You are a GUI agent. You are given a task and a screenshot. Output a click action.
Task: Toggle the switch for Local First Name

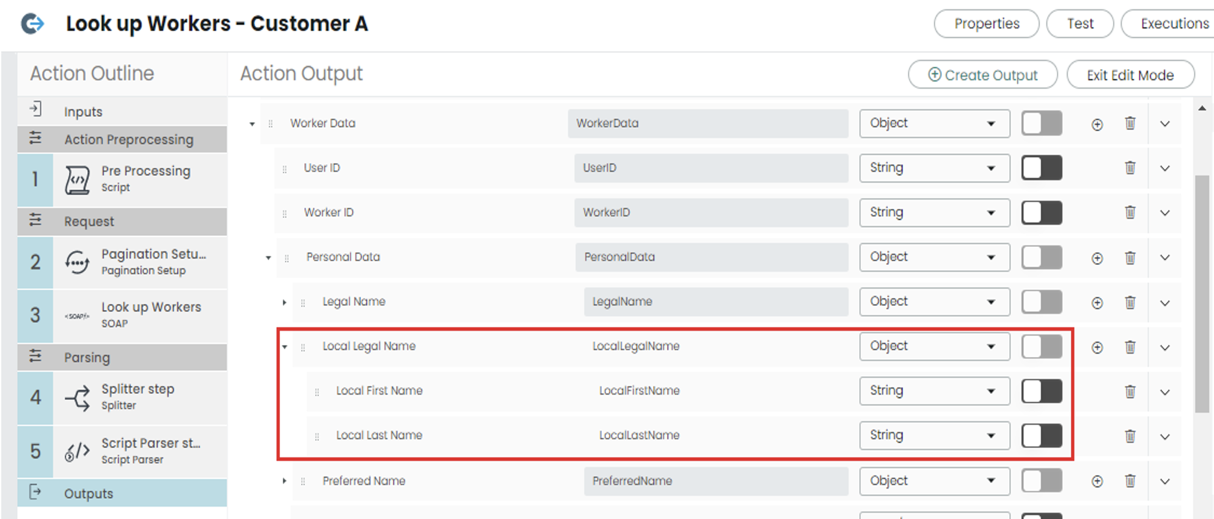(x=1041, y=391)
